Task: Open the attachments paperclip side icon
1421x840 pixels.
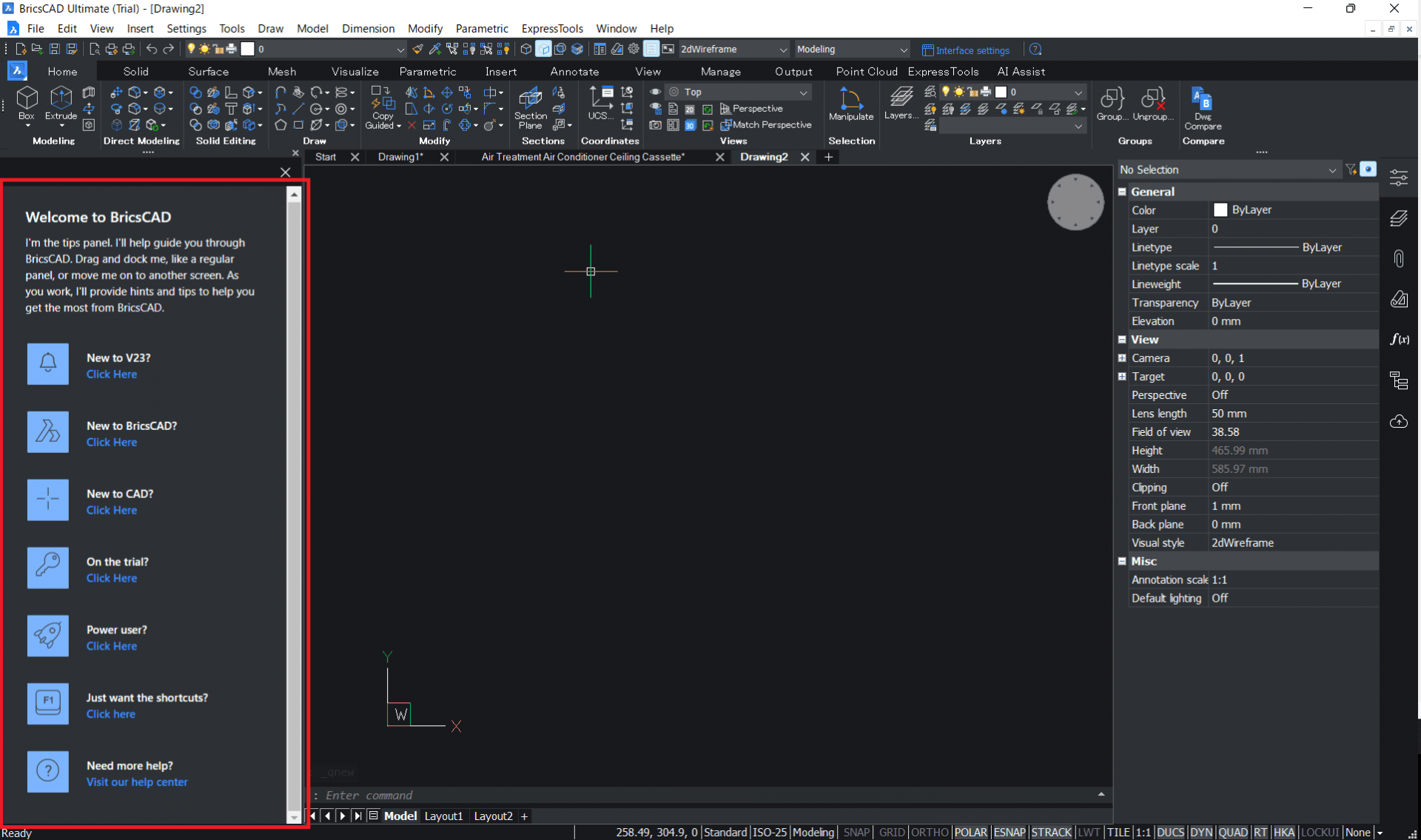Action: pos(1399,258)
